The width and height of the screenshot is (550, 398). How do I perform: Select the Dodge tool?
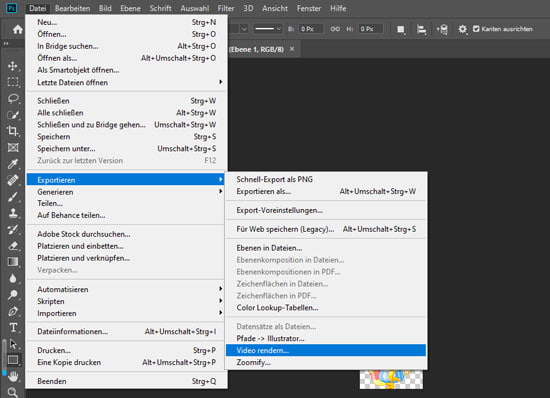(x=13, y=295)
